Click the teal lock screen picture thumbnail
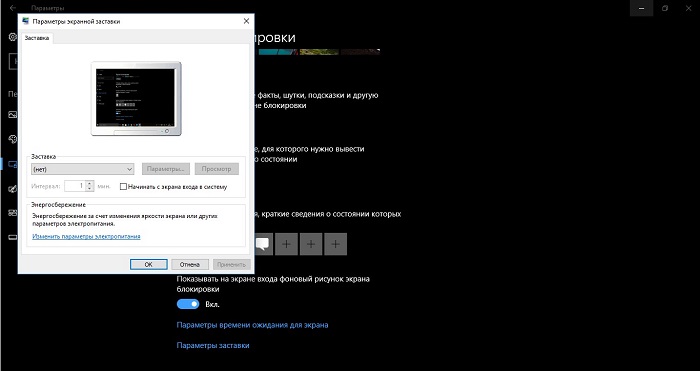This screenshot has height=371, width=700. coord(279,52)
